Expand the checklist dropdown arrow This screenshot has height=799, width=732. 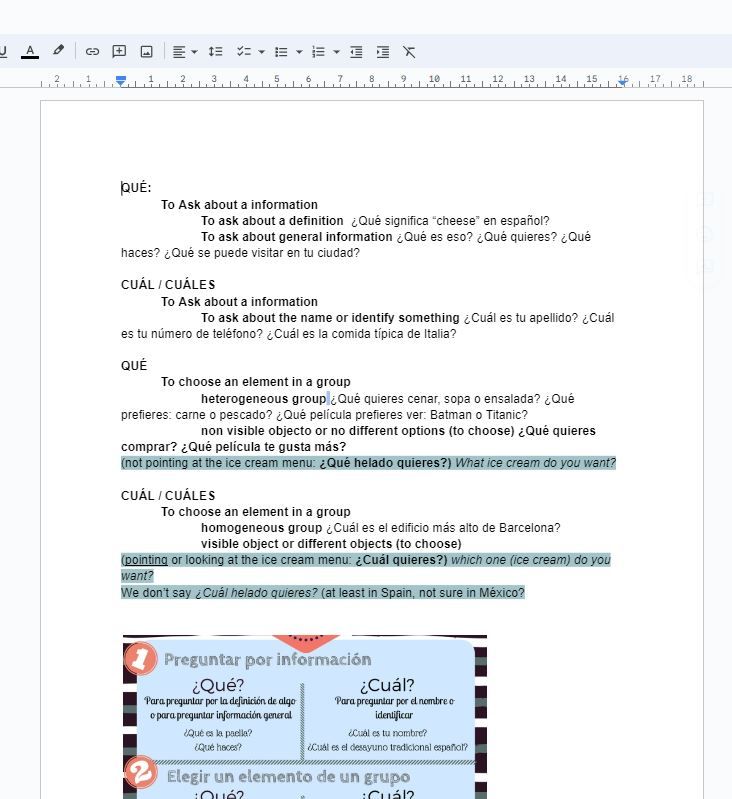pos(262,52)
